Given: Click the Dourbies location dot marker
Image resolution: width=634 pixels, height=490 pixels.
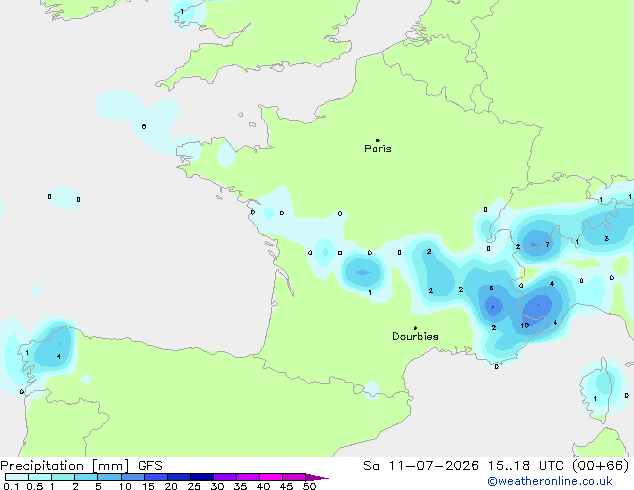Looking at the screenshot, I should point(415,328).
